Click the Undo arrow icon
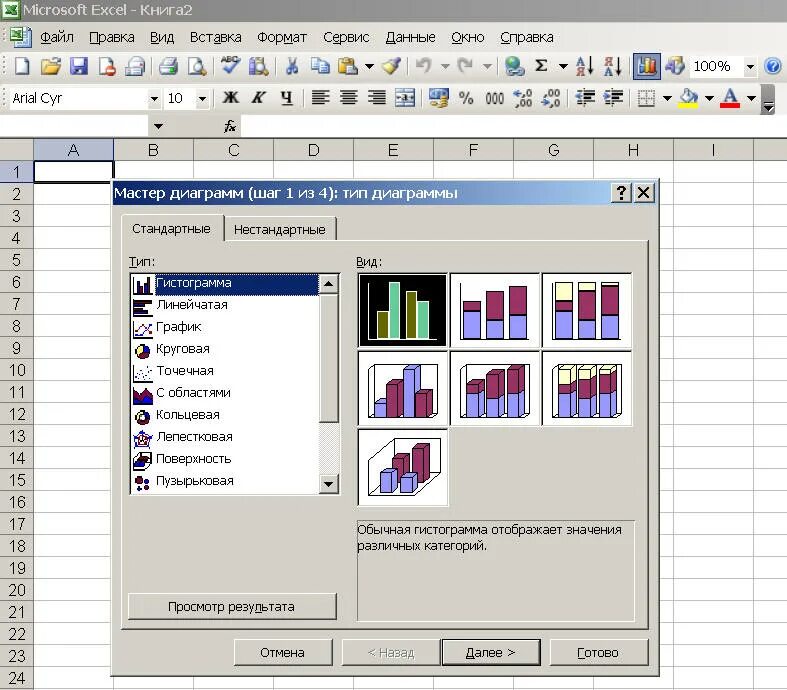 [x=423, y=66]
